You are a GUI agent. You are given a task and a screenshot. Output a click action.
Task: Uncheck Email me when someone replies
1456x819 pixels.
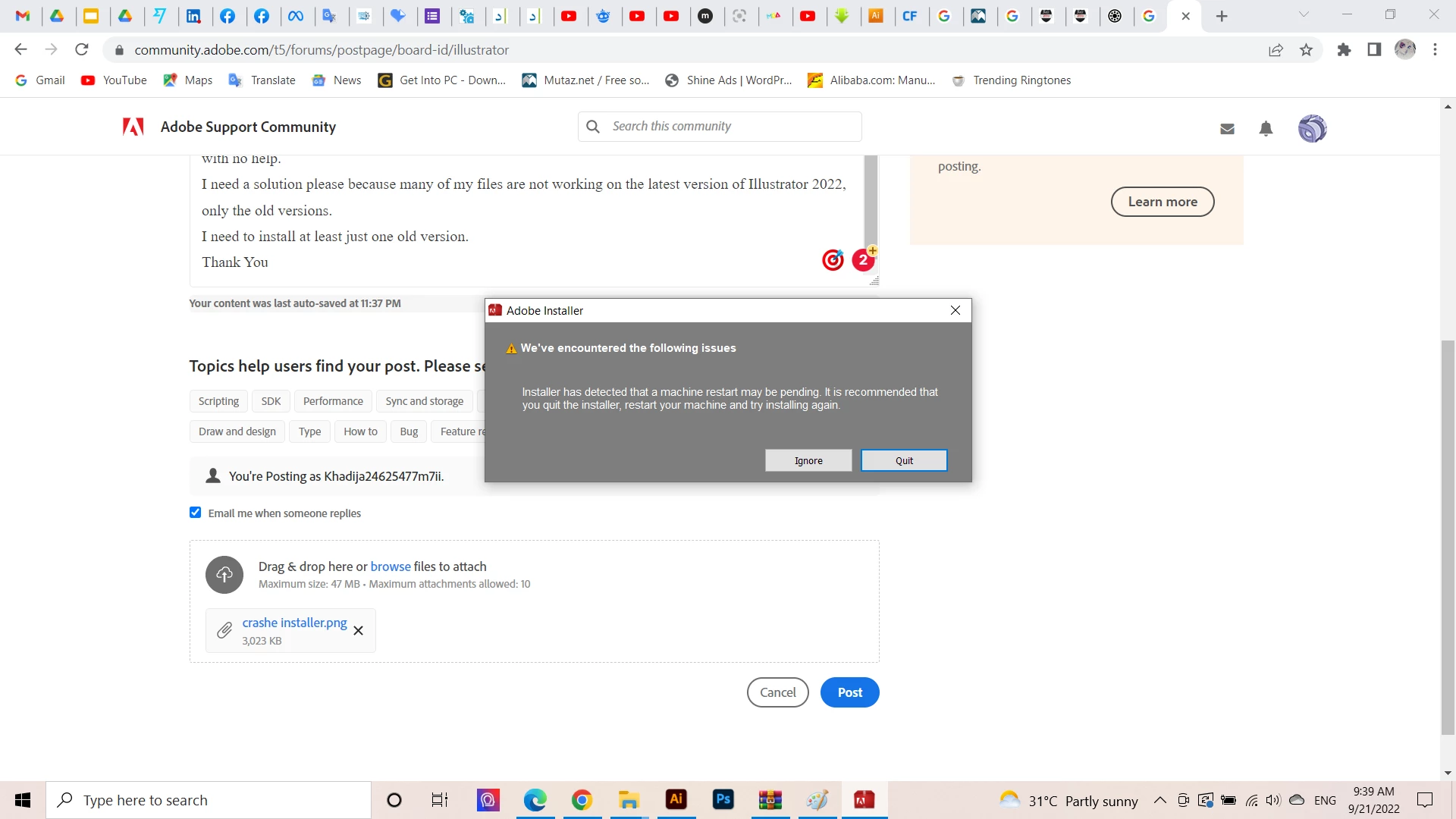click(x=196, y=513)
